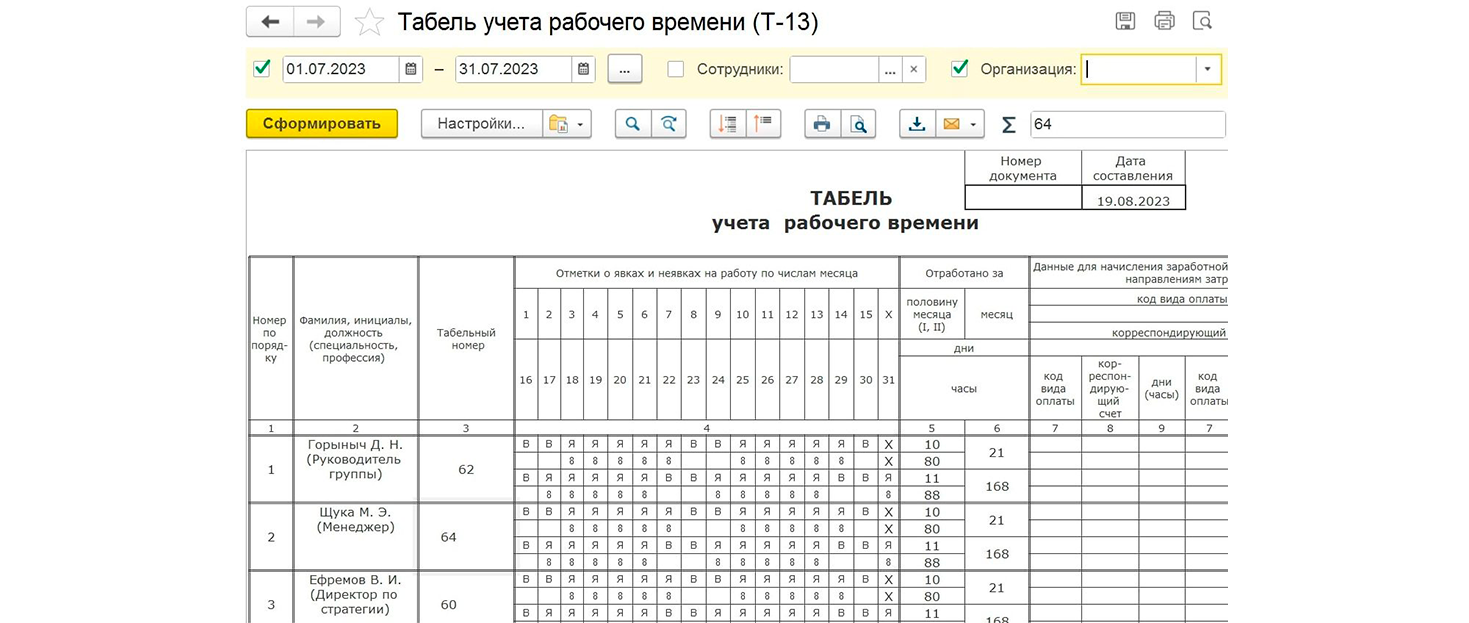Save report to file with the download icon

pos(916,124)
